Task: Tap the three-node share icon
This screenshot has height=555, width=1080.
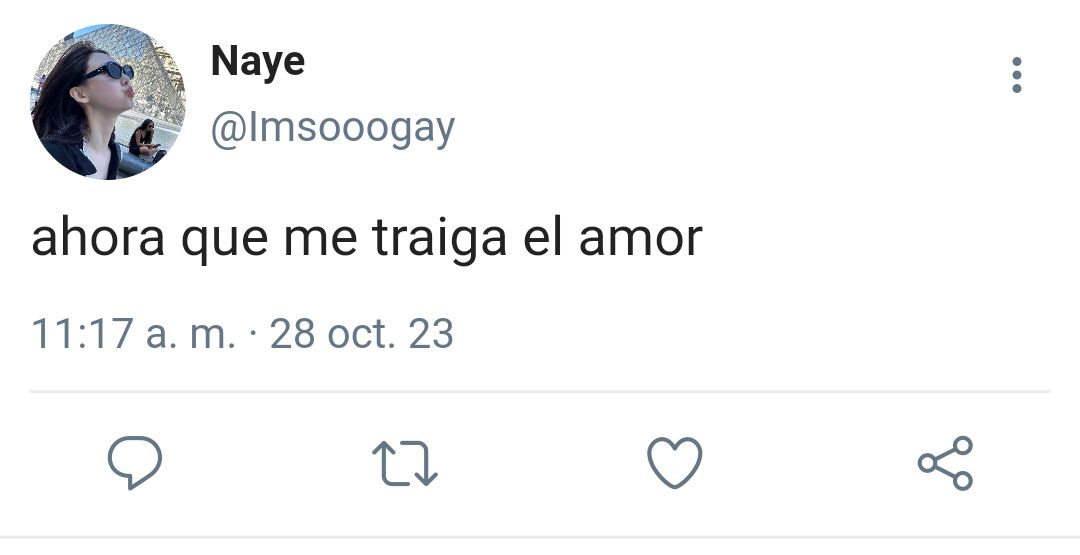Action: click(946, 463)
